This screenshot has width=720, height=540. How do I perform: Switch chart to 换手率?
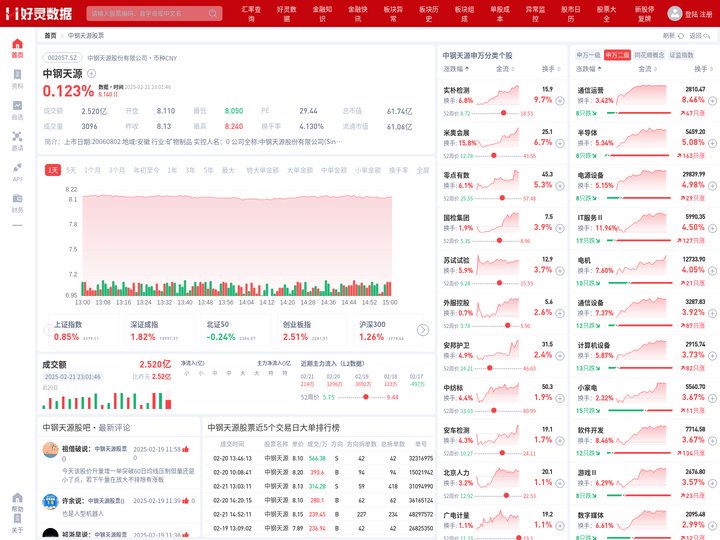[399, 170]
